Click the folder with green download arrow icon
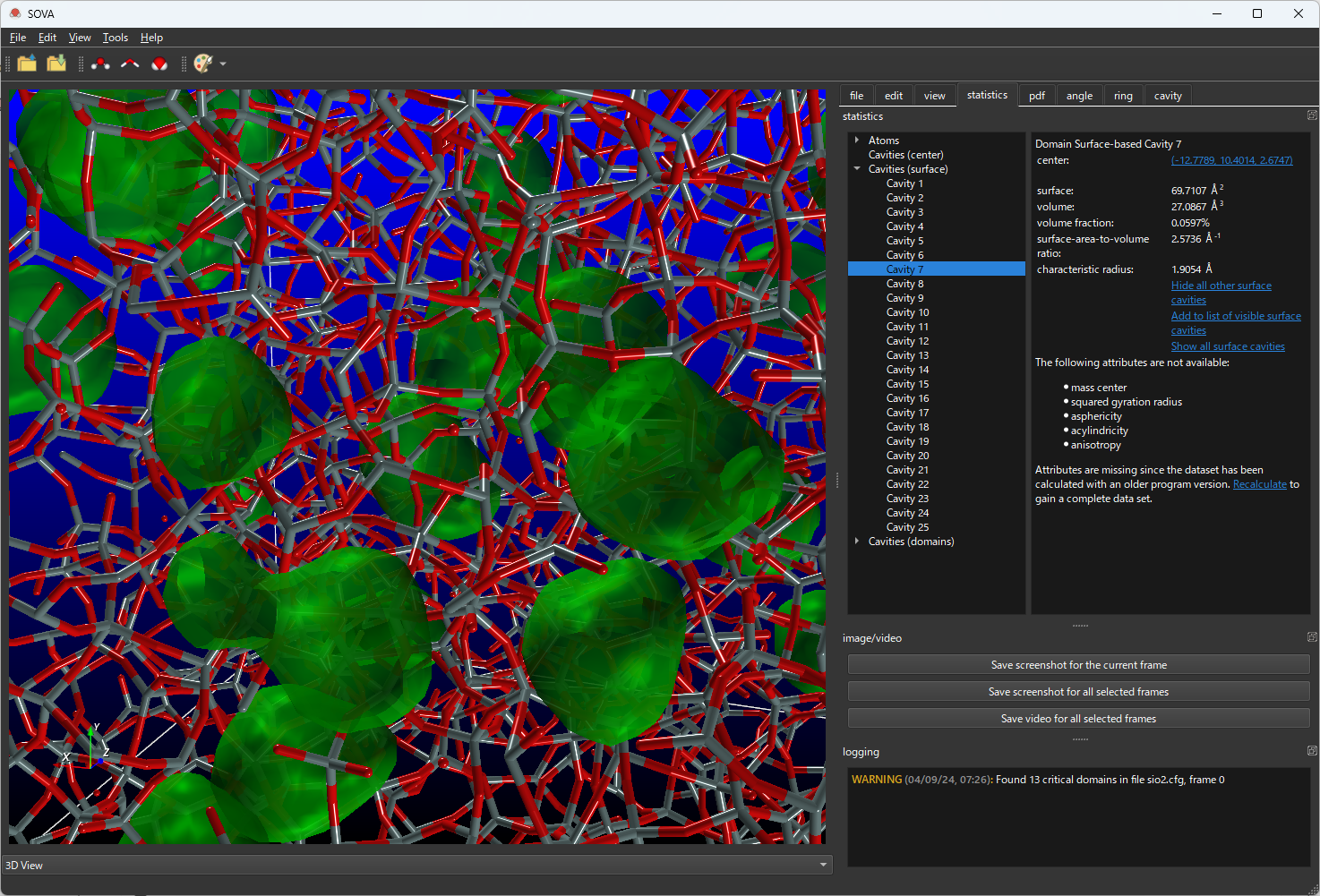 56,64
